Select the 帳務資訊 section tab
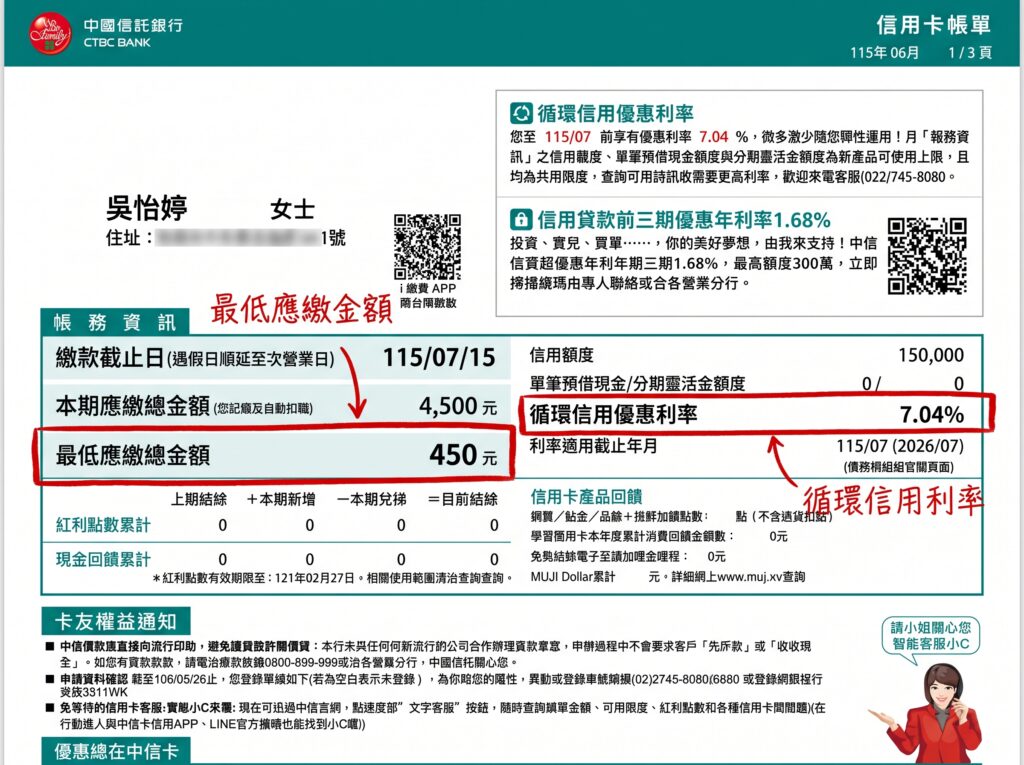1024x765 pixels. pos(115,322)
